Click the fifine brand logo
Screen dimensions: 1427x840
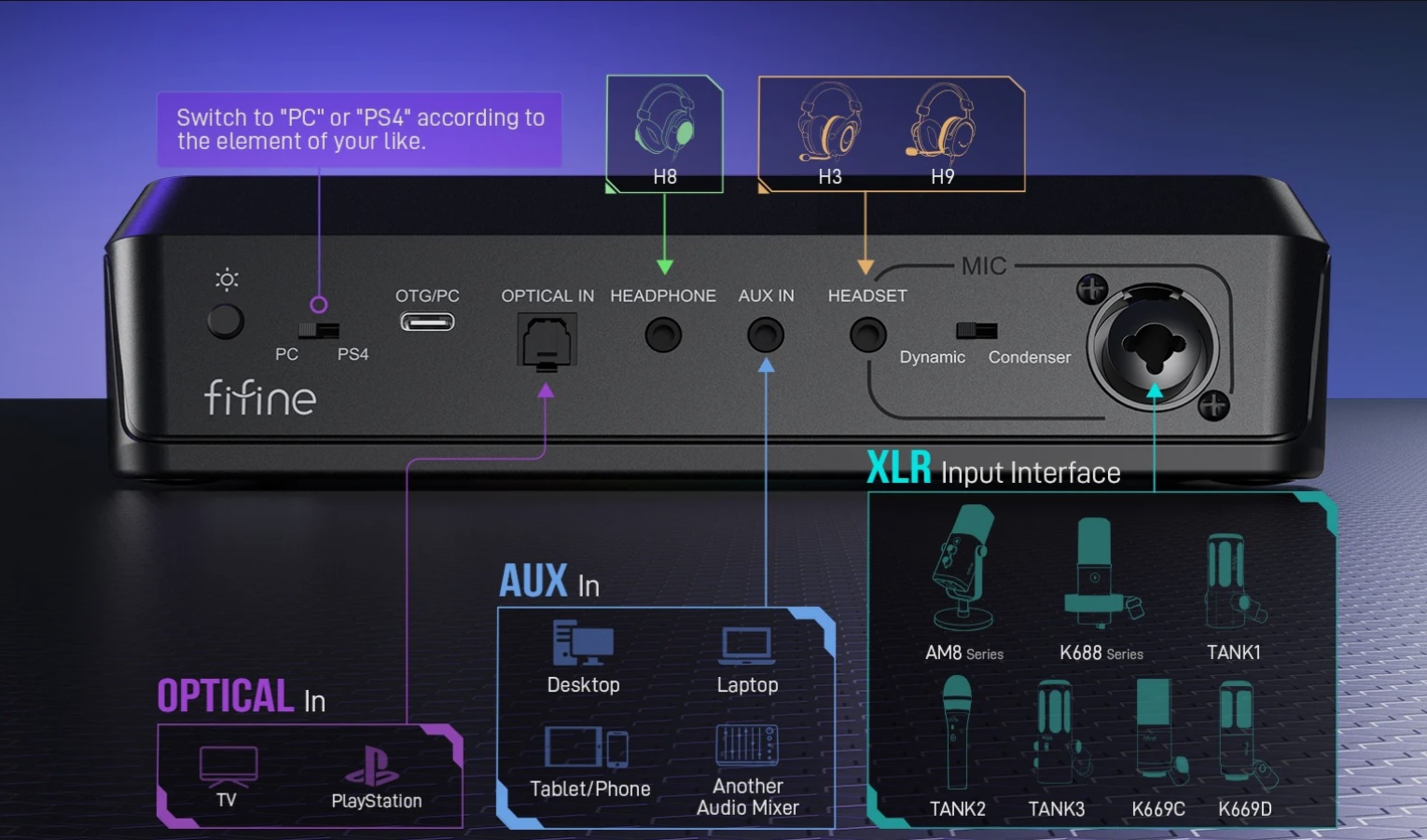260,397
